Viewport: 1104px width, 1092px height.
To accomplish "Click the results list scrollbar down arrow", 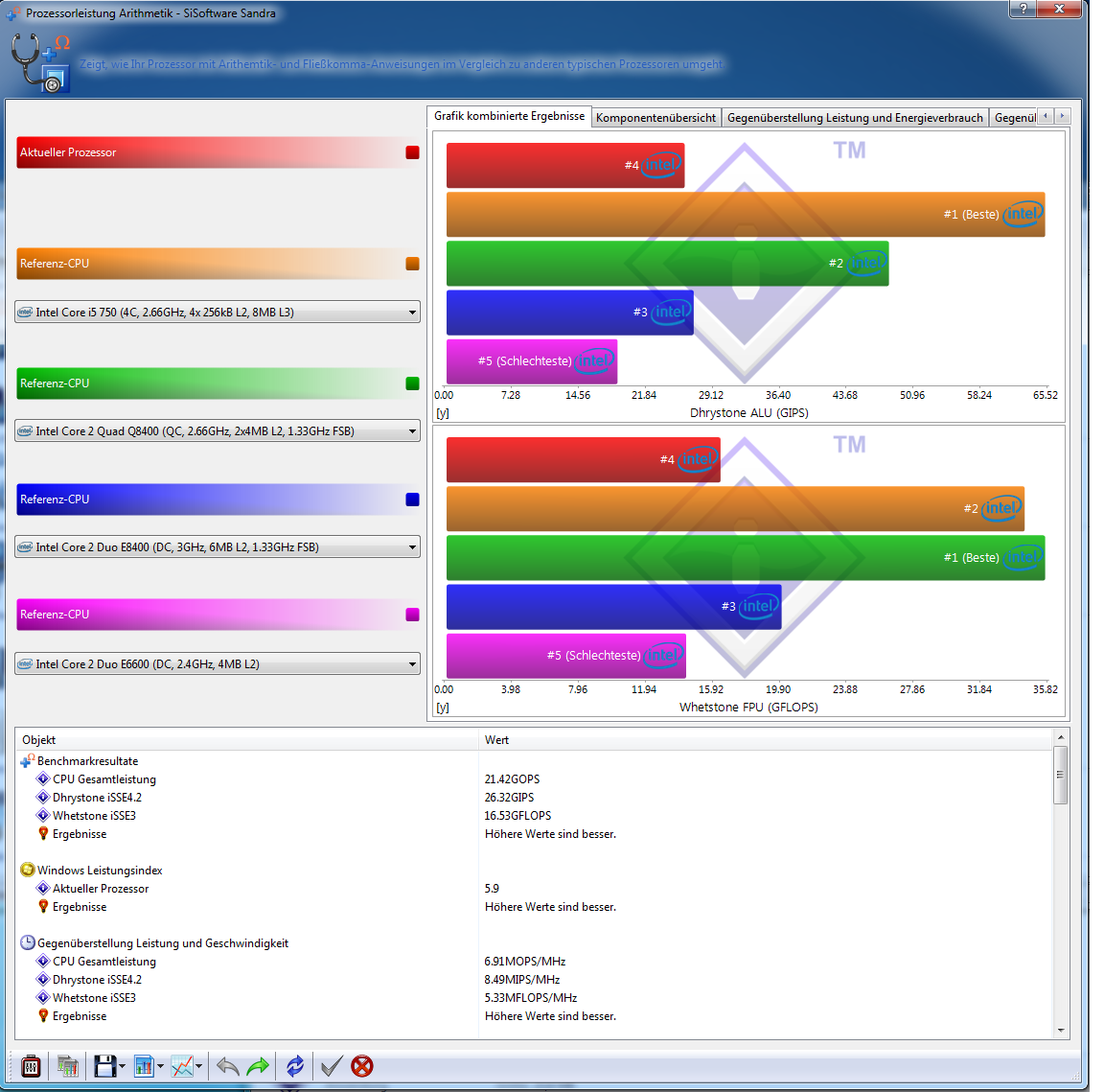I will pyautogui.click(x=1060, y=1031).
